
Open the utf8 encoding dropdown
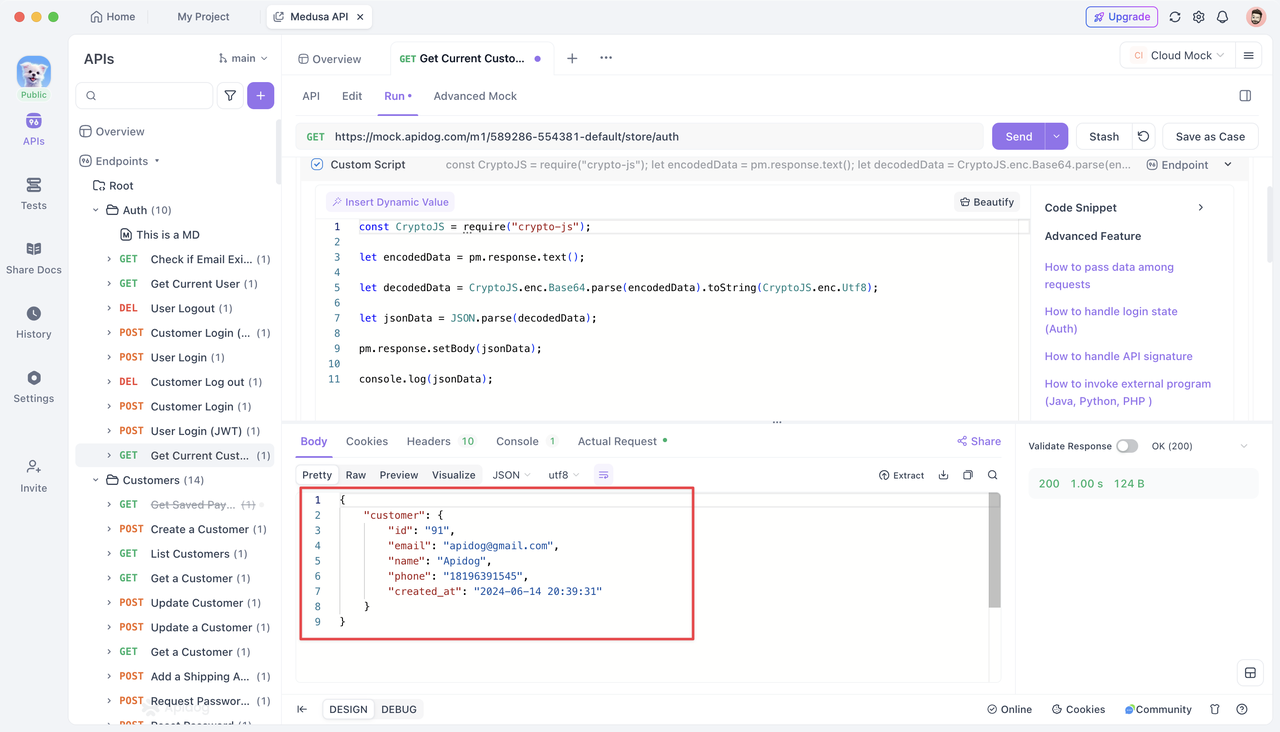564,475
